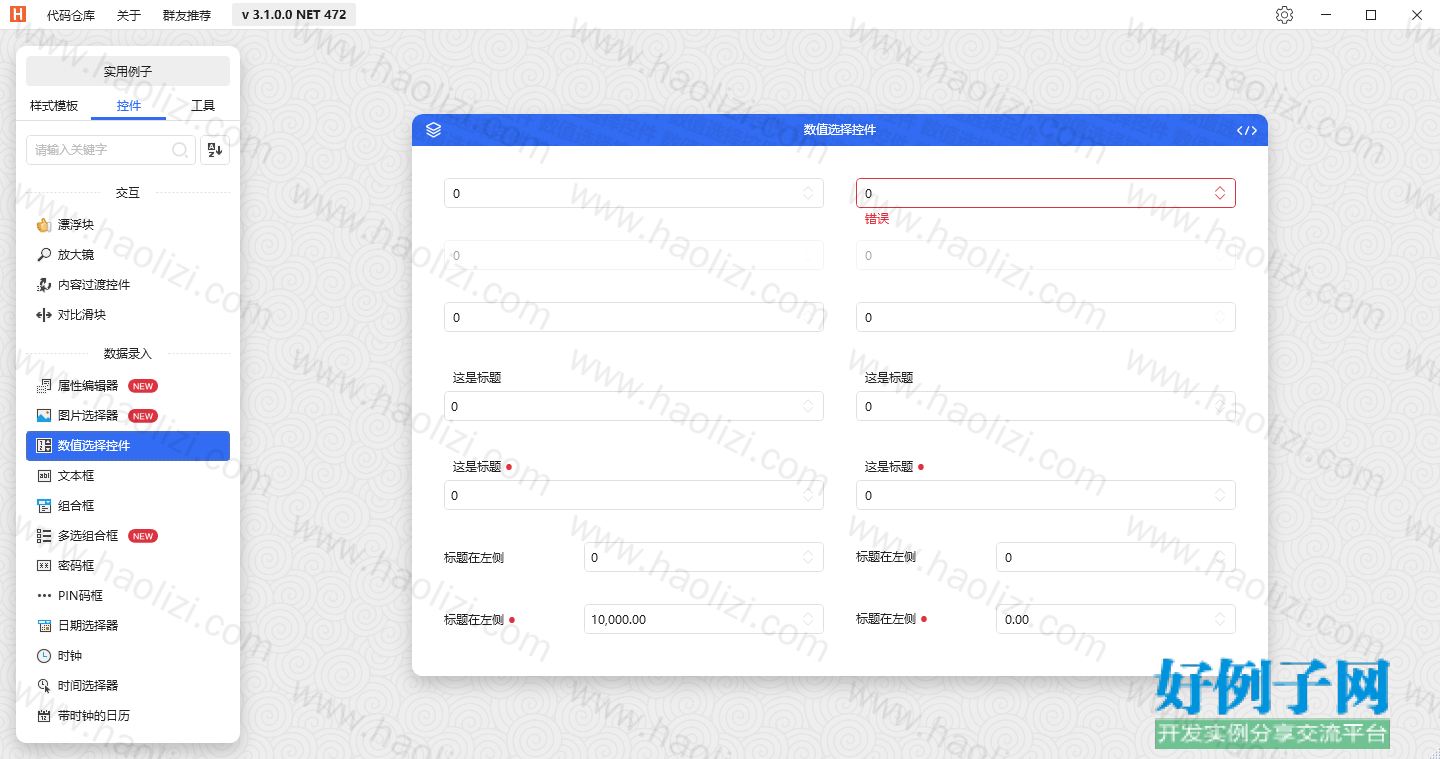Maximize the application window
This screenshot has width=1440, height=759.
pos(1371,15)
